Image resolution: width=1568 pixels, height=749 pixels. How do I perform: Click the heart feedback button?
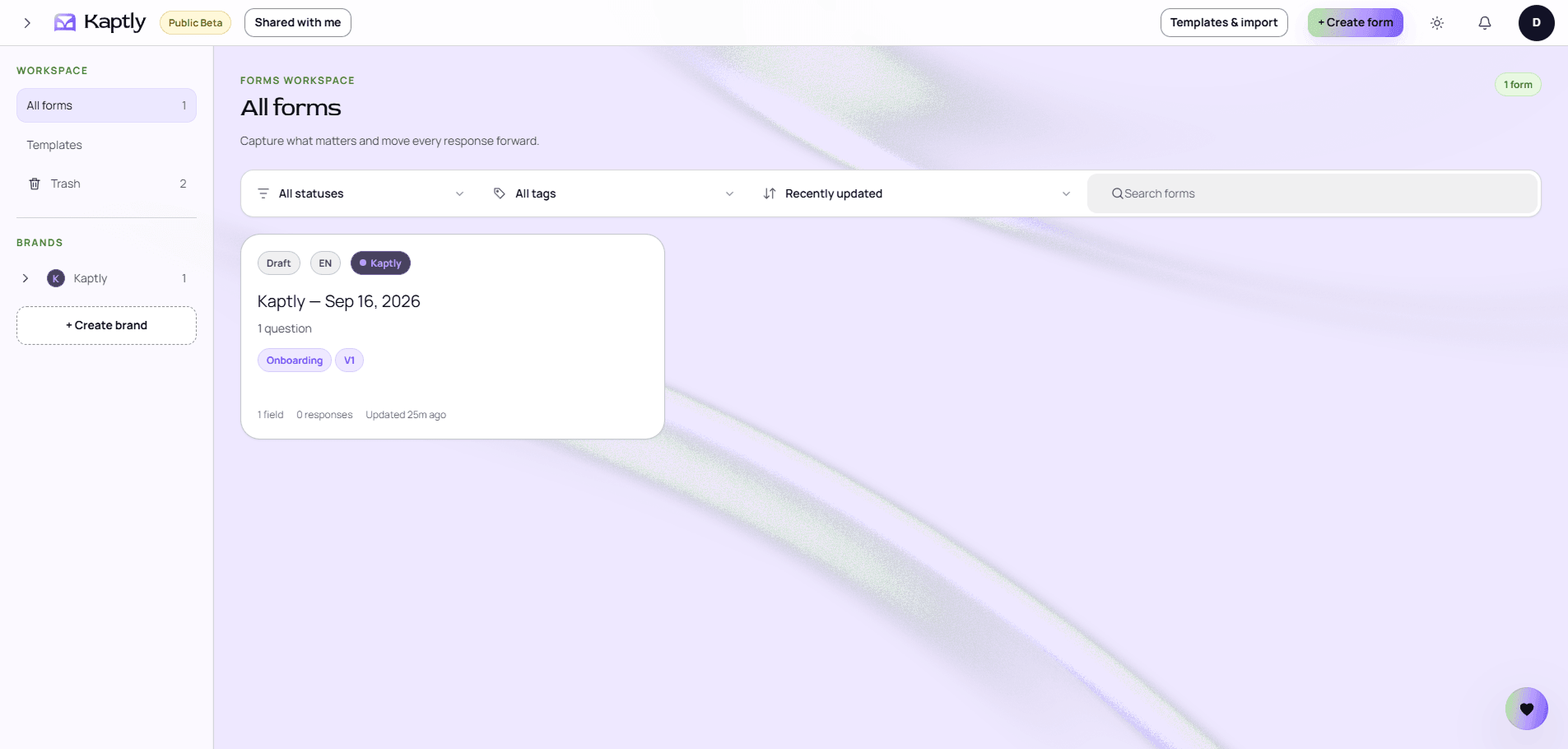(x=1527, y=709)
